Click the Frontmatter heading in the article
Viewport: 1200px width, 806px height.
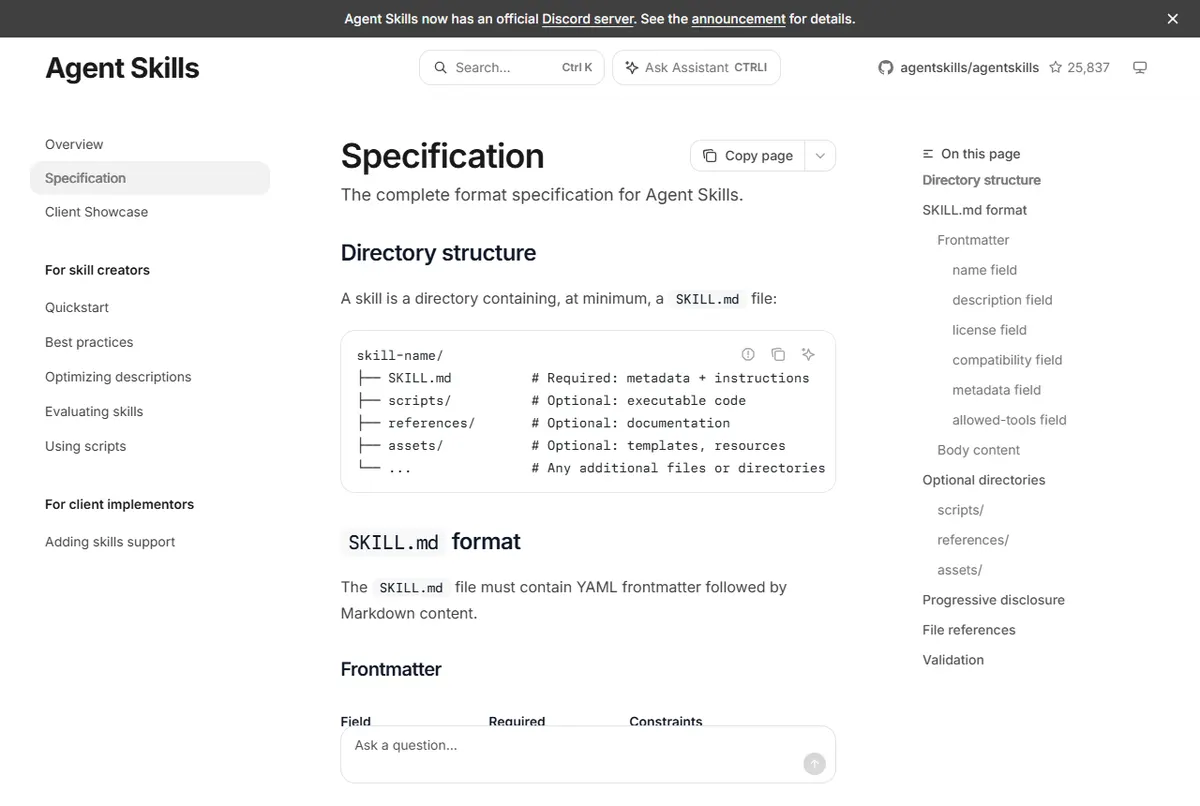click(391, 669)
